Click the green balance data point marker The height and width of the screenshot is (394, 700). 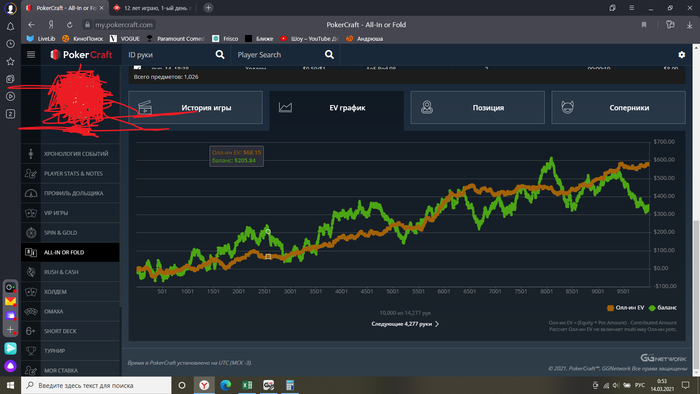[268, 231]
